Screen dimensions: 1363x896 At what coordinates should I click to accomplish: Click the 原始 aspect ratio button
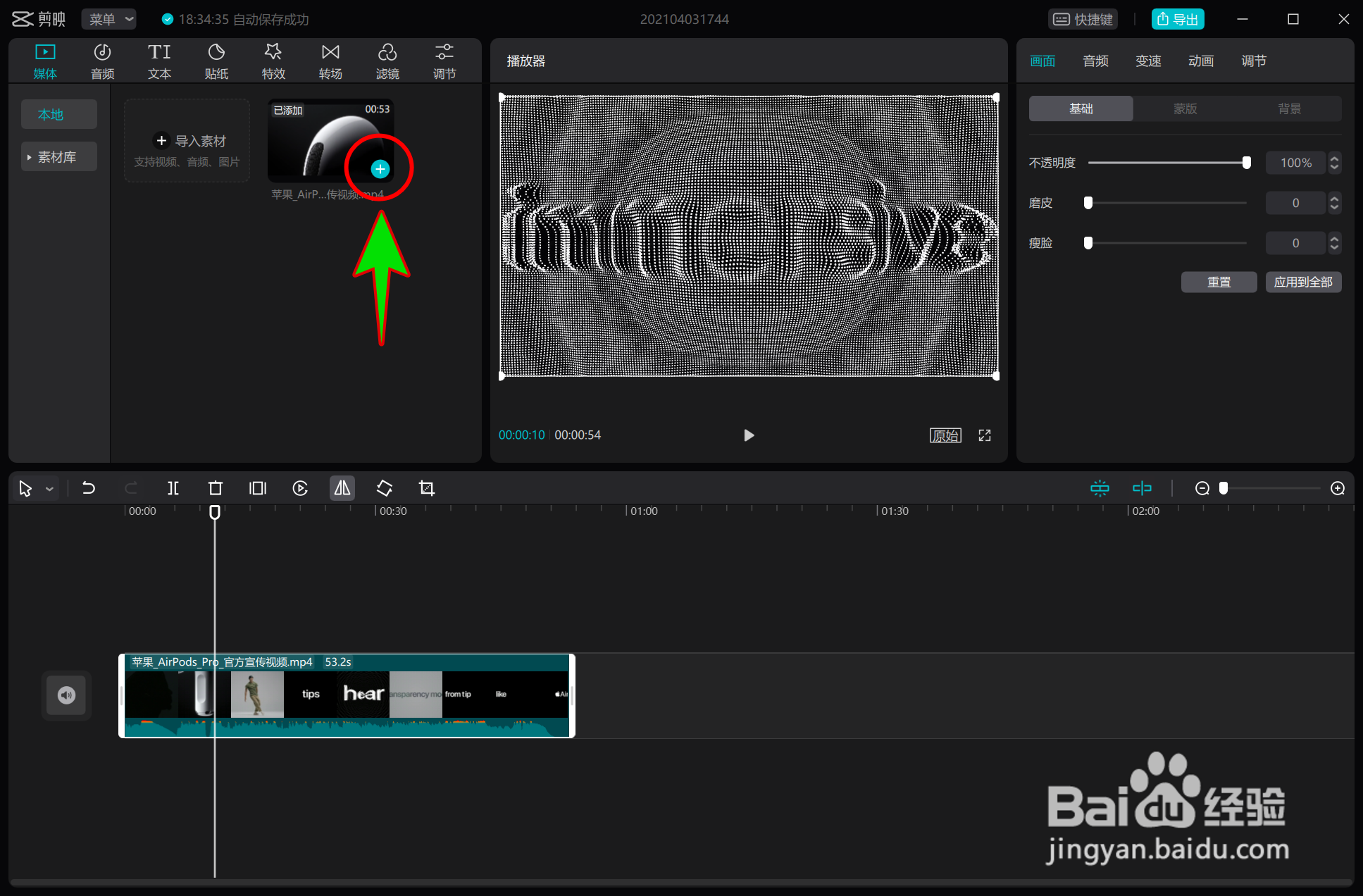(x=945, y=435)
